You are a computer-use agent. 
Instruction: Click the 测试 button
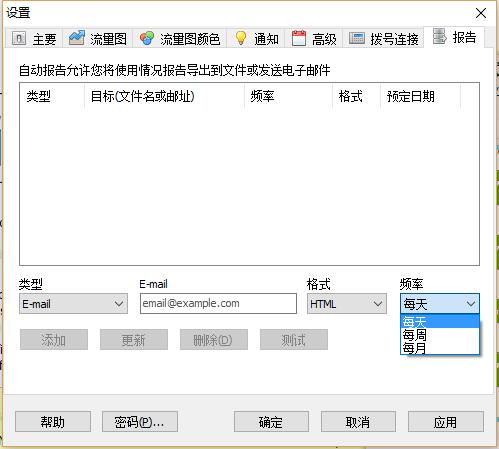(294, 340)
